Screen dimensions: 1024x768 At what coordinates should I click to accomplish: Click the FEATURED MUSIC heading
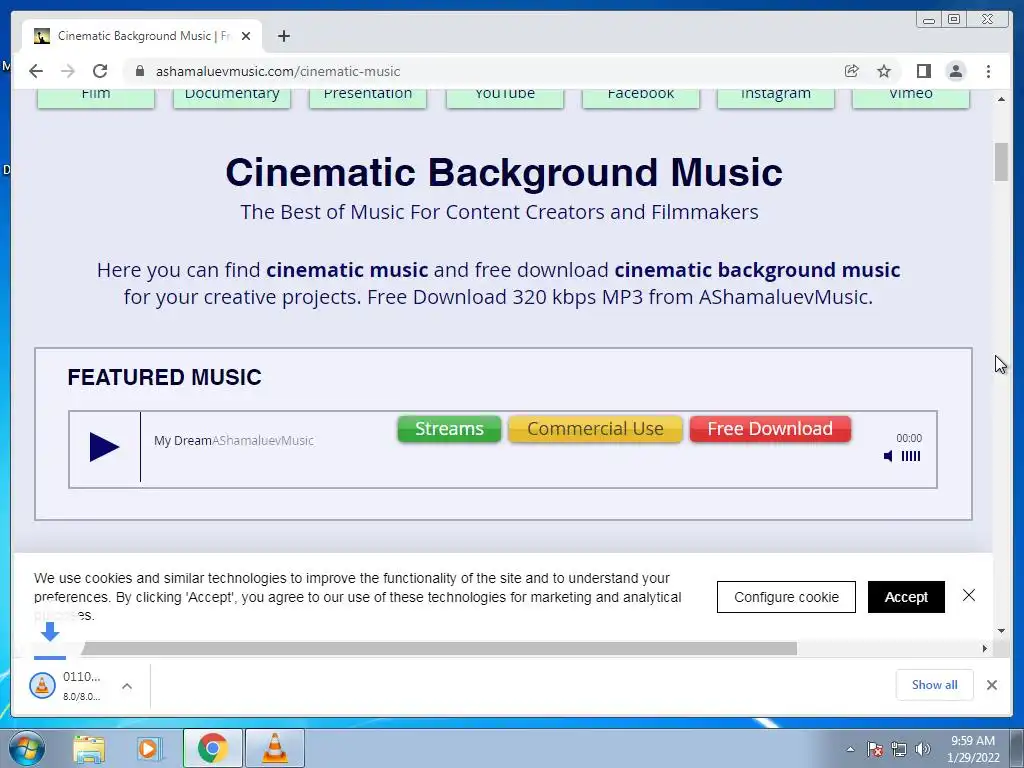click(165, 377)
